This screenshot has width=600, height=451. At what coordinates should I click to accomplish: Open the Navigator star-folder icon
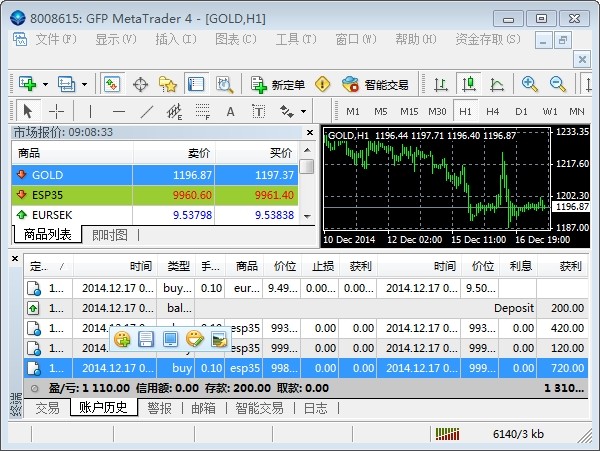pyautogui.click(x=167, y=85)
